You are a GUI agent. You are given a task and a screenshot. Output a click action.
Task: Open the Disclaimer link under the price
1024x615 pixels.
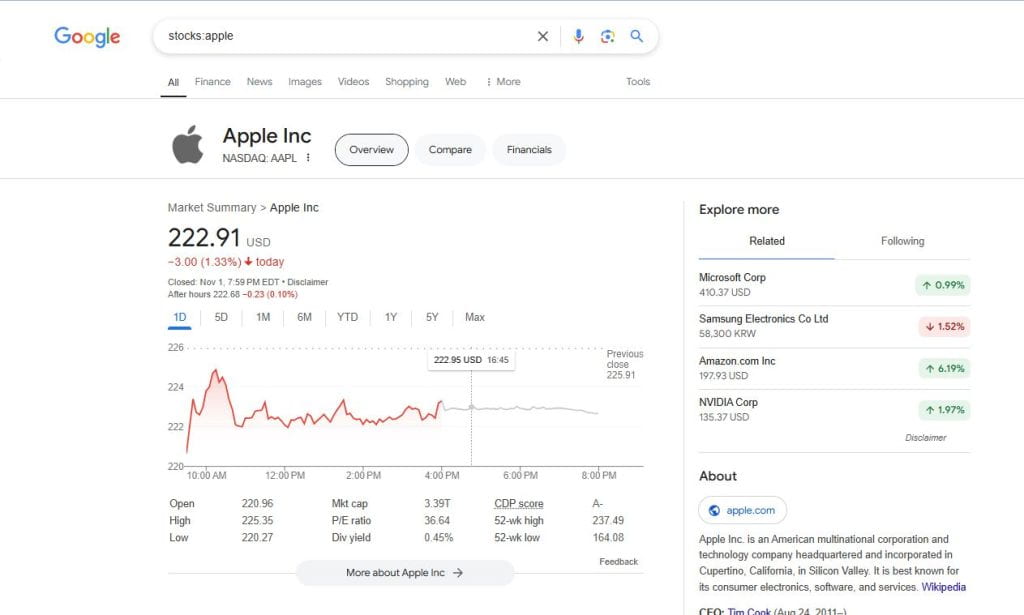308,282
